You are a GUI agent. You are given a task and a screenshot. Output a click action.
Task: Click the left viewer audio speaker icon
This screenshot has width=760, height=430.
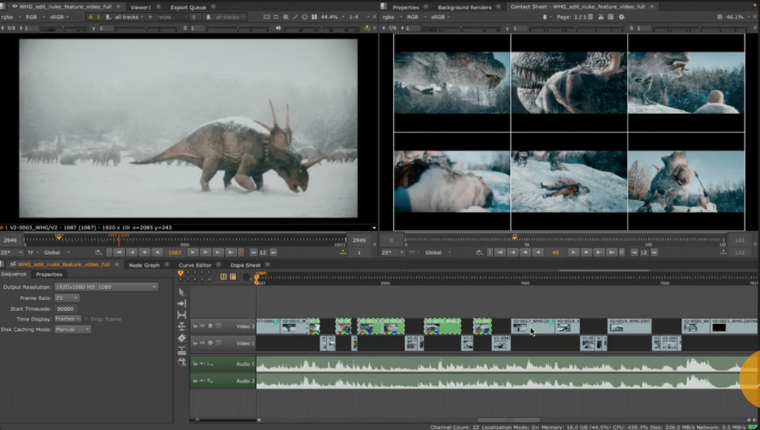[x=278, y=28]
